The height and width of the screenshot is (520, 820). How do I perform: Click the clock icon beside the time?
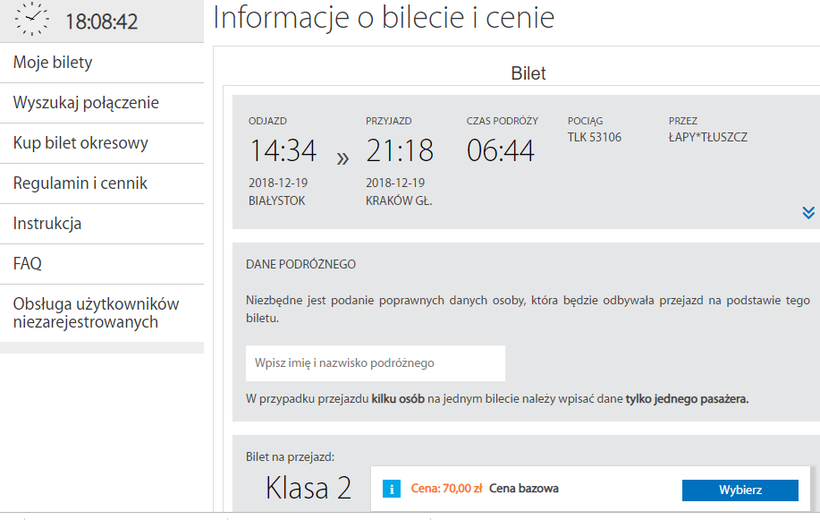pyautogui.click(x=33, y=19)
